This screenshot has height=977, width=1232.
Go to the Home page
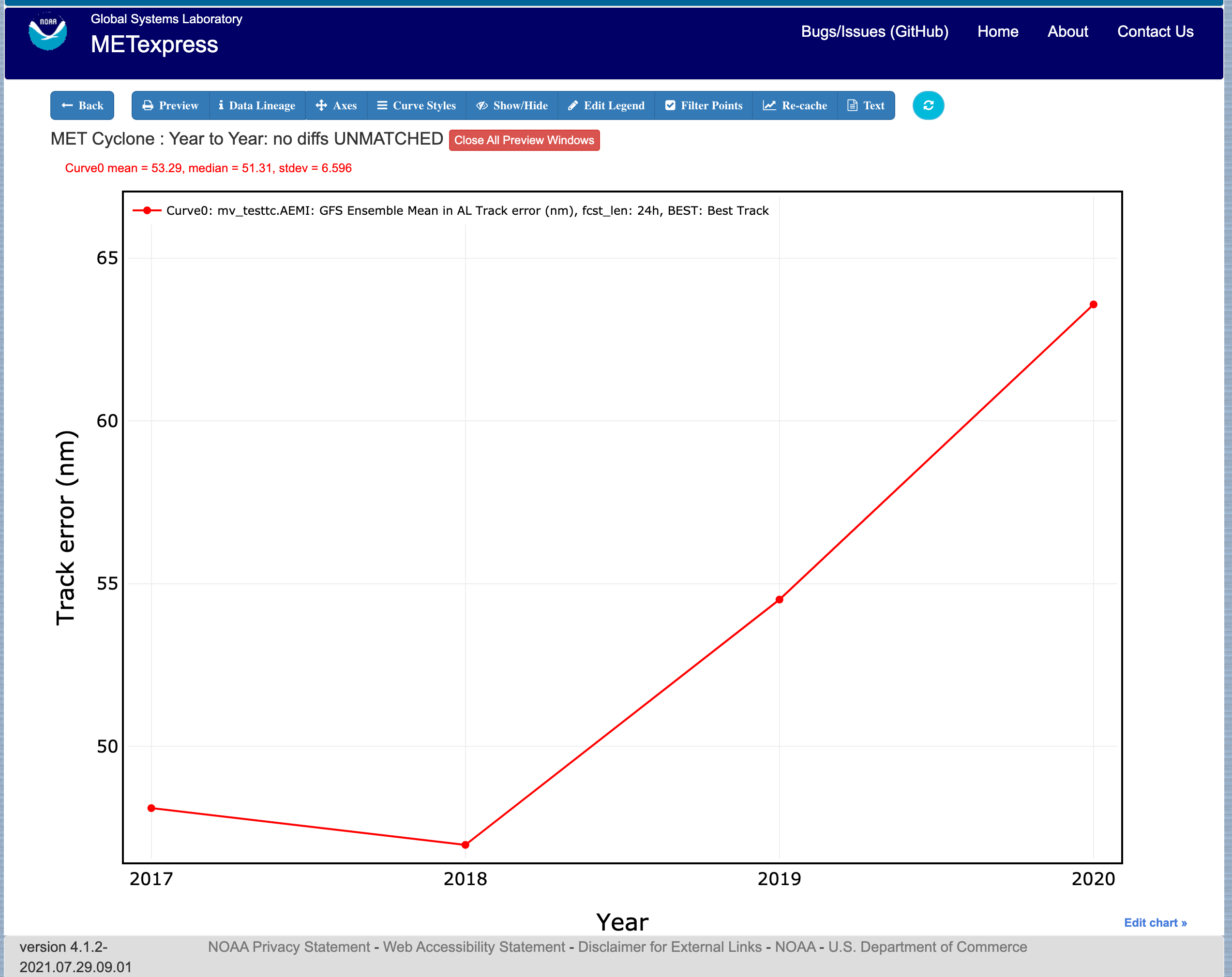[998, 31]
